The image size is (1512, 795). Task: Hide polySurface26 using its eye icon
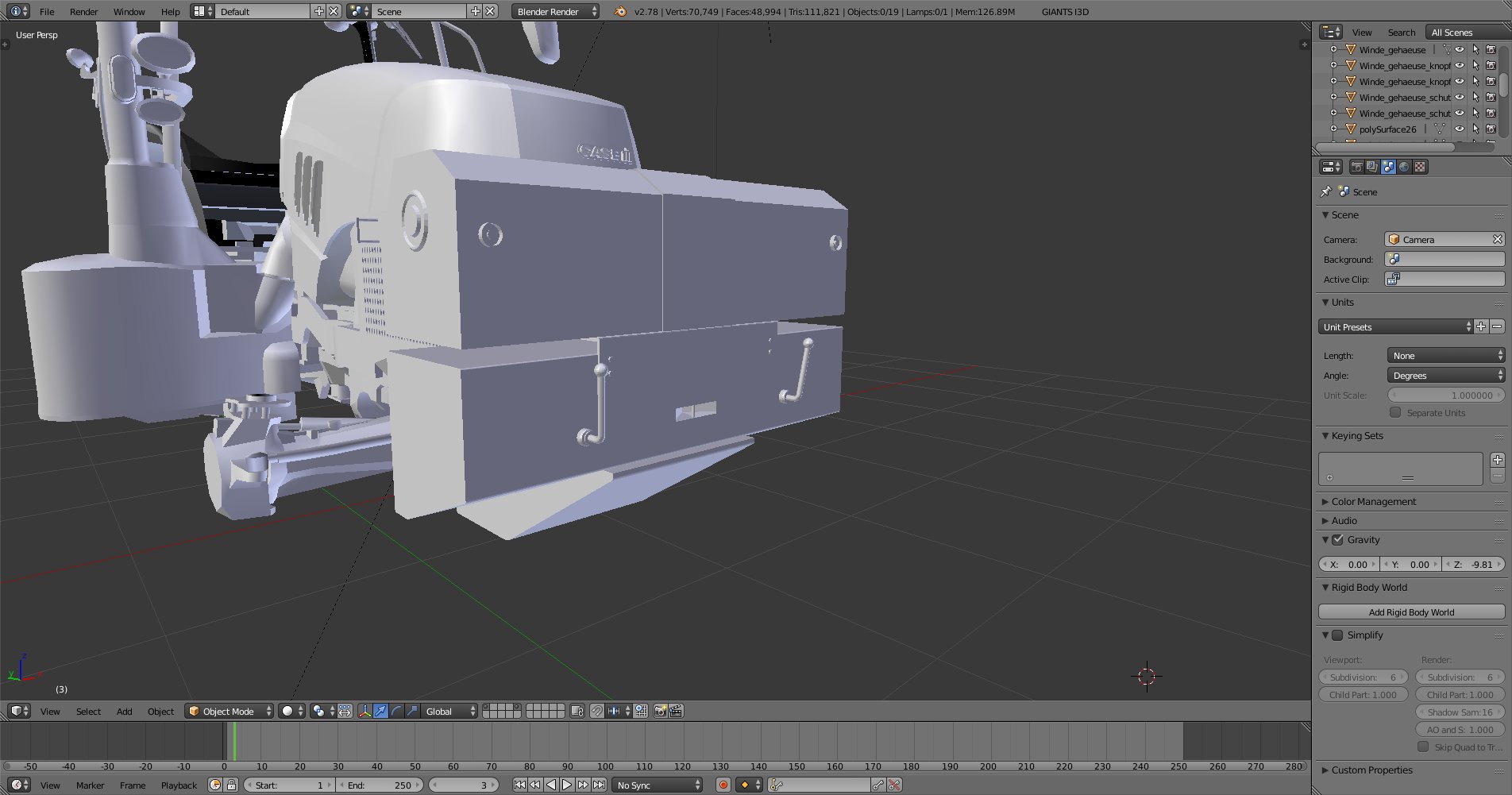[x=1460, y=129]
